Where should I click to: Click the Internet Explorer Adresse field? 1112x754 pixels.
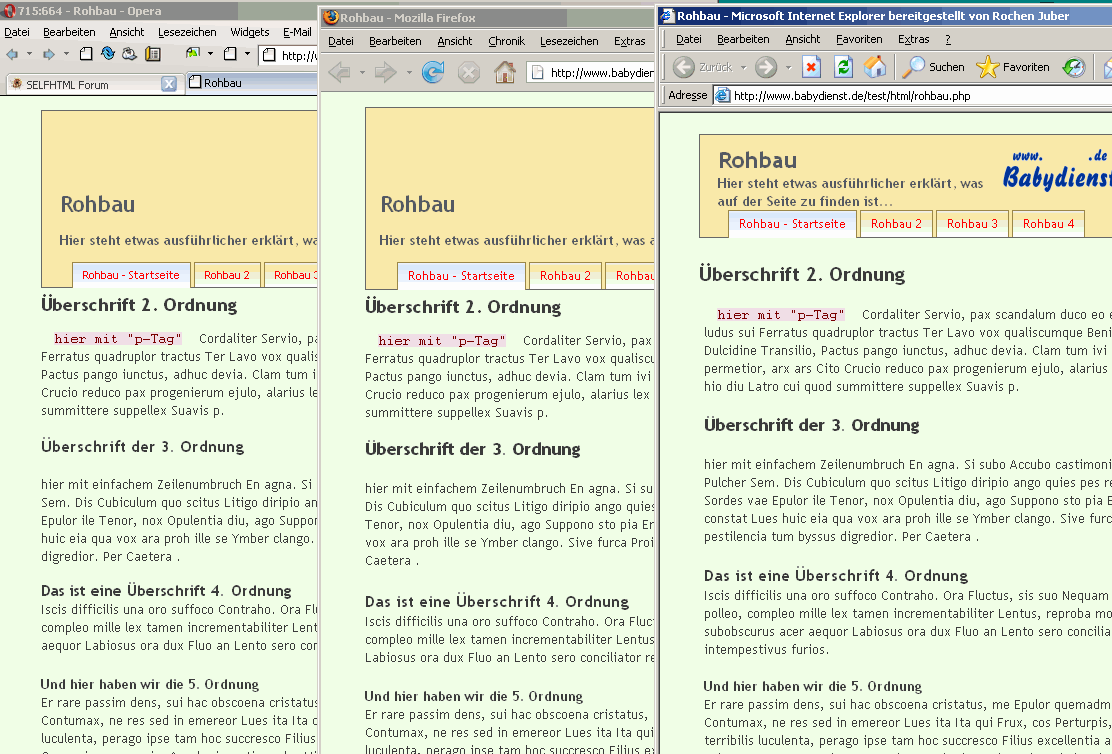click(x=913, y=96)
